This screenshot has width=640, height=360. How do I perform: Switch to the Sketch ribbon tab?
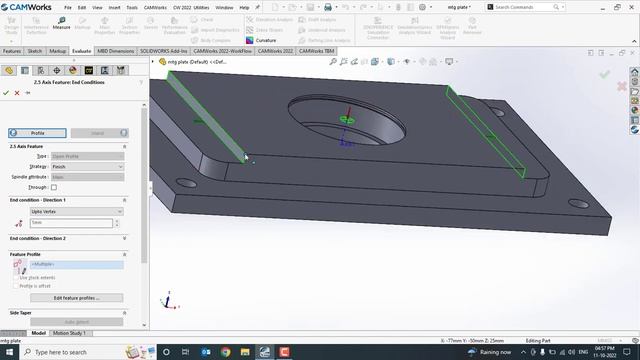[x=35, y=51]
